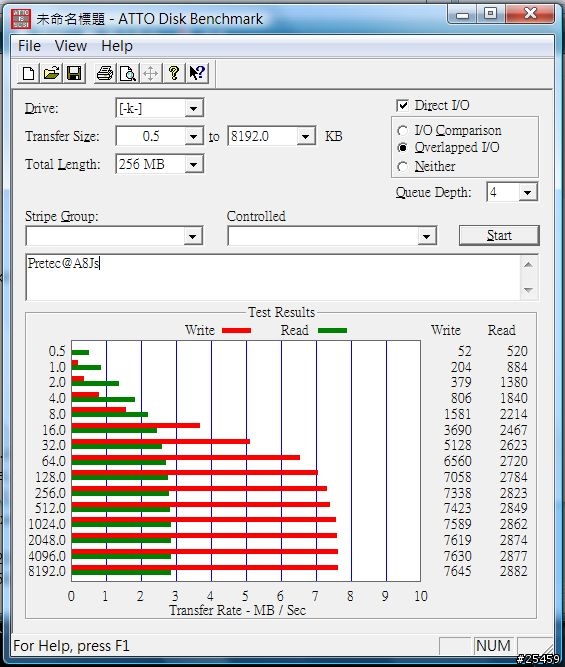
Task: Print results using the printer icon
Action: point(105,73)
